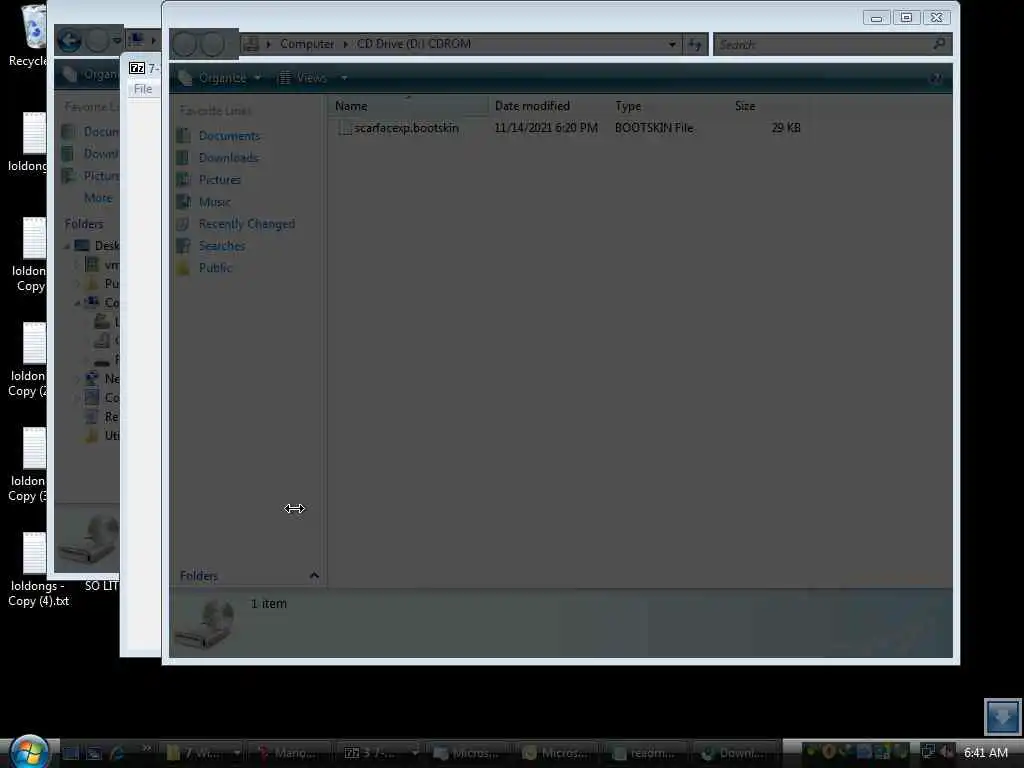Image resolution: width=1024 pixels, height=768 pixels.
Task: Open address bar history dropdown
Action: (672, 44)
